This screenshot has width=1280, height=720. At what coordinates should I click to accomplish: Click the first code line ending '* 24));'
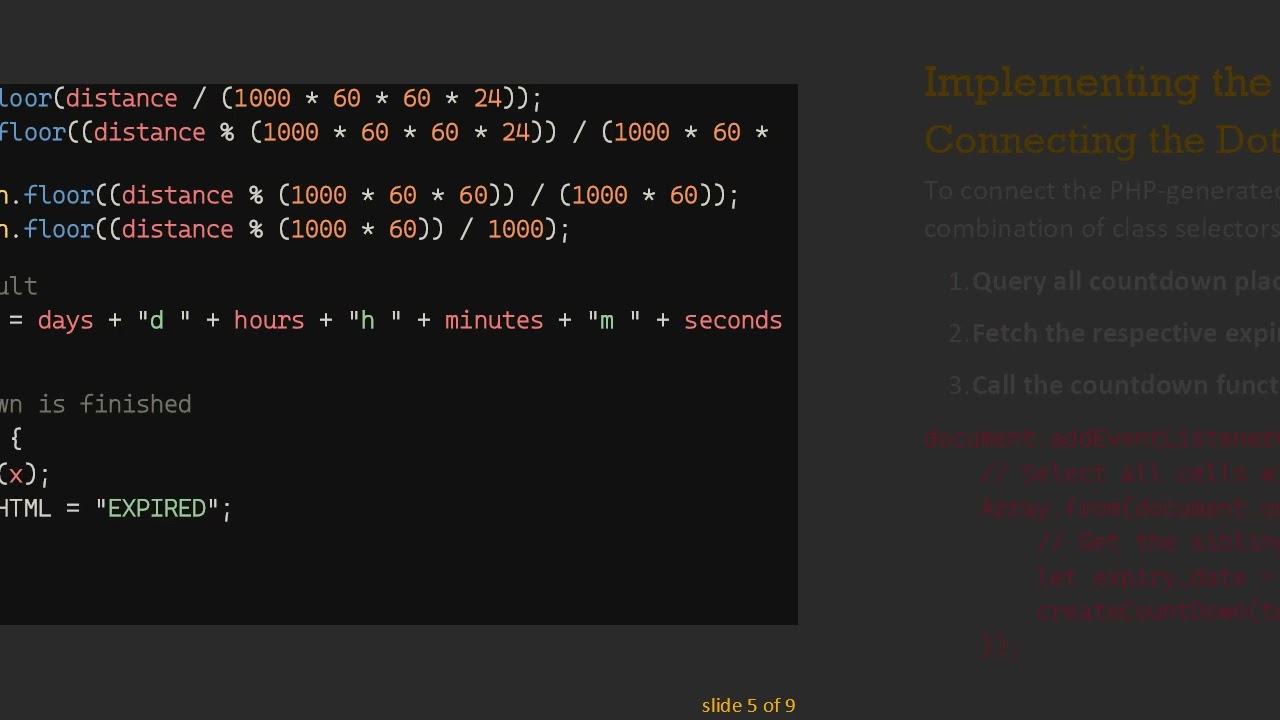coord(271,99)
